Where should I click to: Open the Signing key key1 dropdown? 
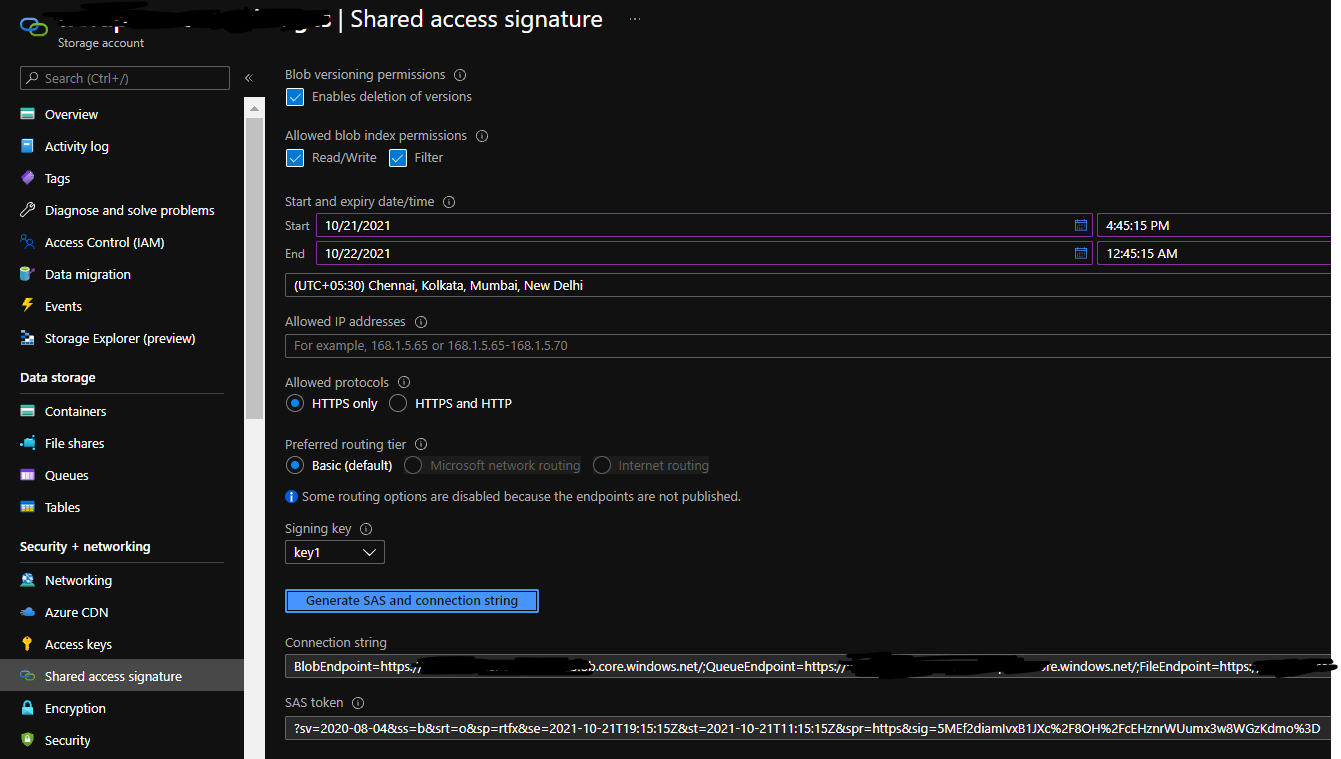point(335,552)
